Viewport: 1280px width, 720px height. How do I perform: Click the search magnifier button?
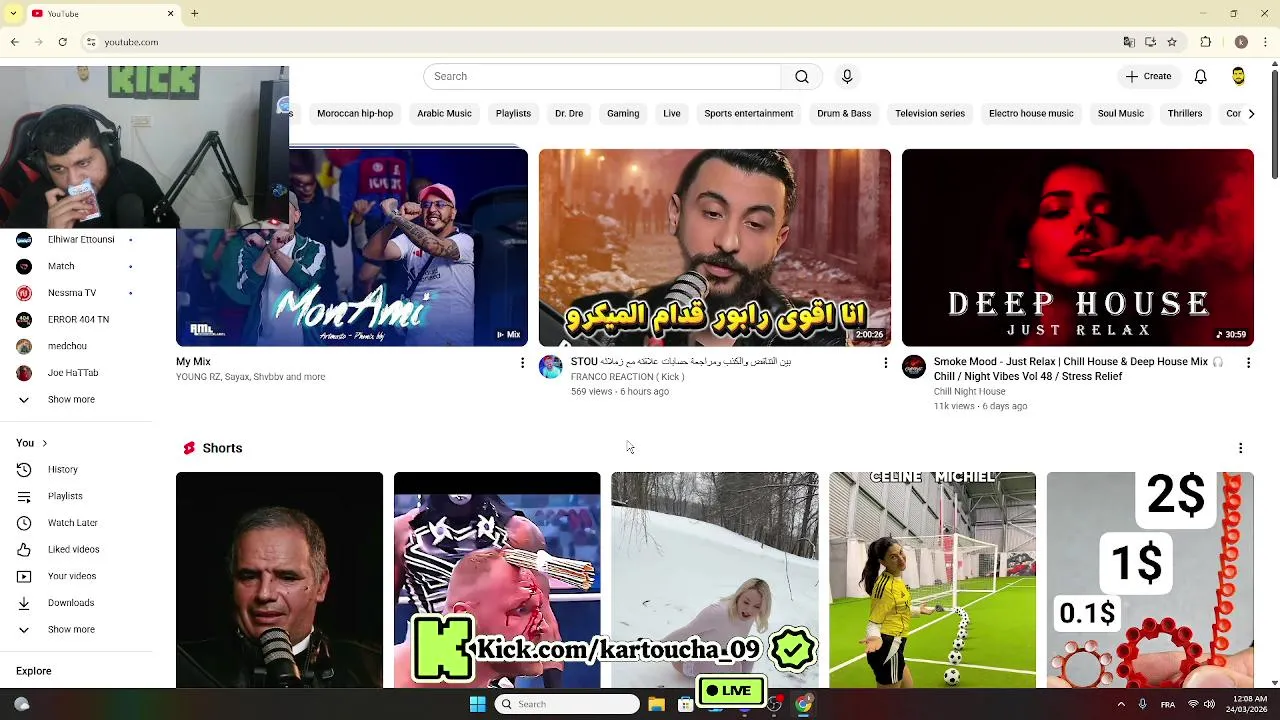pyautogui.click(x=801, y=77)
